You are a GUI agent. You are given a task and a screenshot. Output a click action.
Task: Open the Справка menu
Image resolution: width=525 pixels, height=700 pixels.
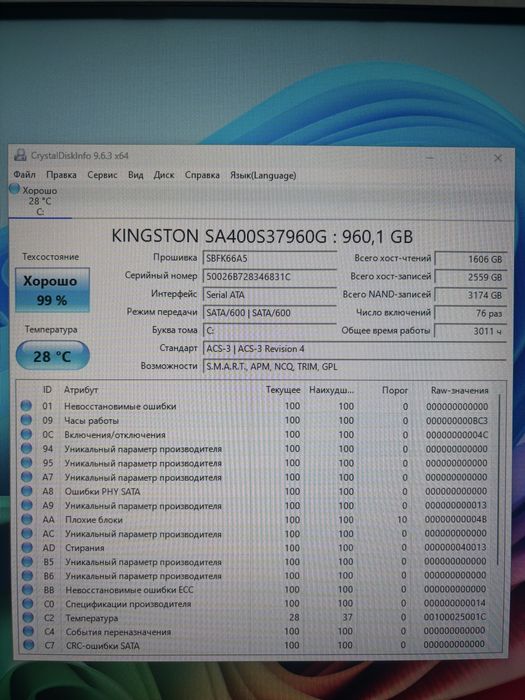click(x=202, y=175)
